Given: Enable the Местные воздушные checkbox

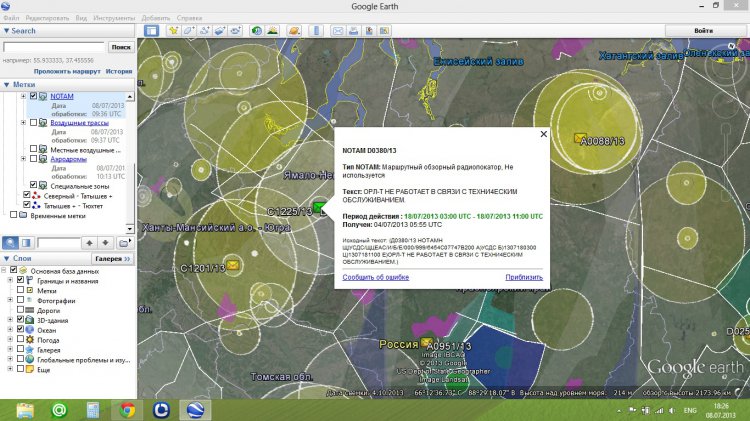Looking at the screenshot, I should pos(33,149).
